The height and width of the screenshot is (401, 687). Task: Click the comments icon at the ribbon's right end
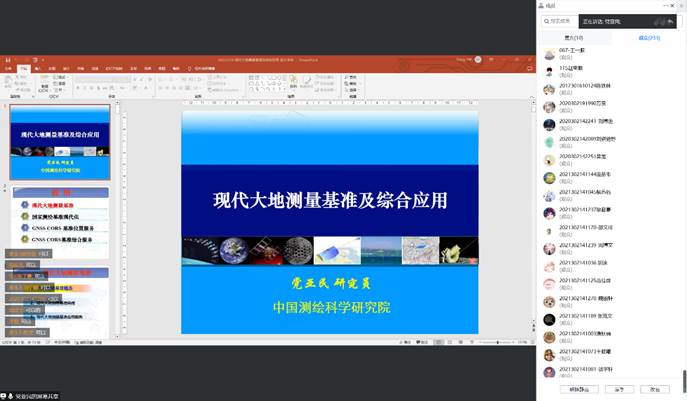coord(529,68)
